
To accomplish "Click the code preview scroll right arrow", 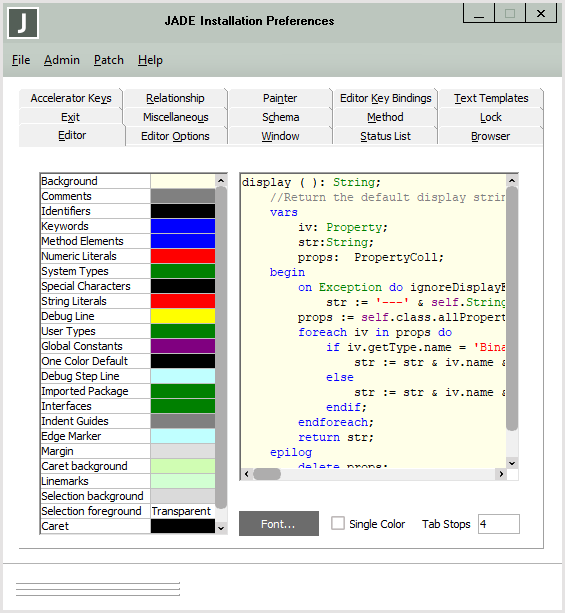I will 501,474.
